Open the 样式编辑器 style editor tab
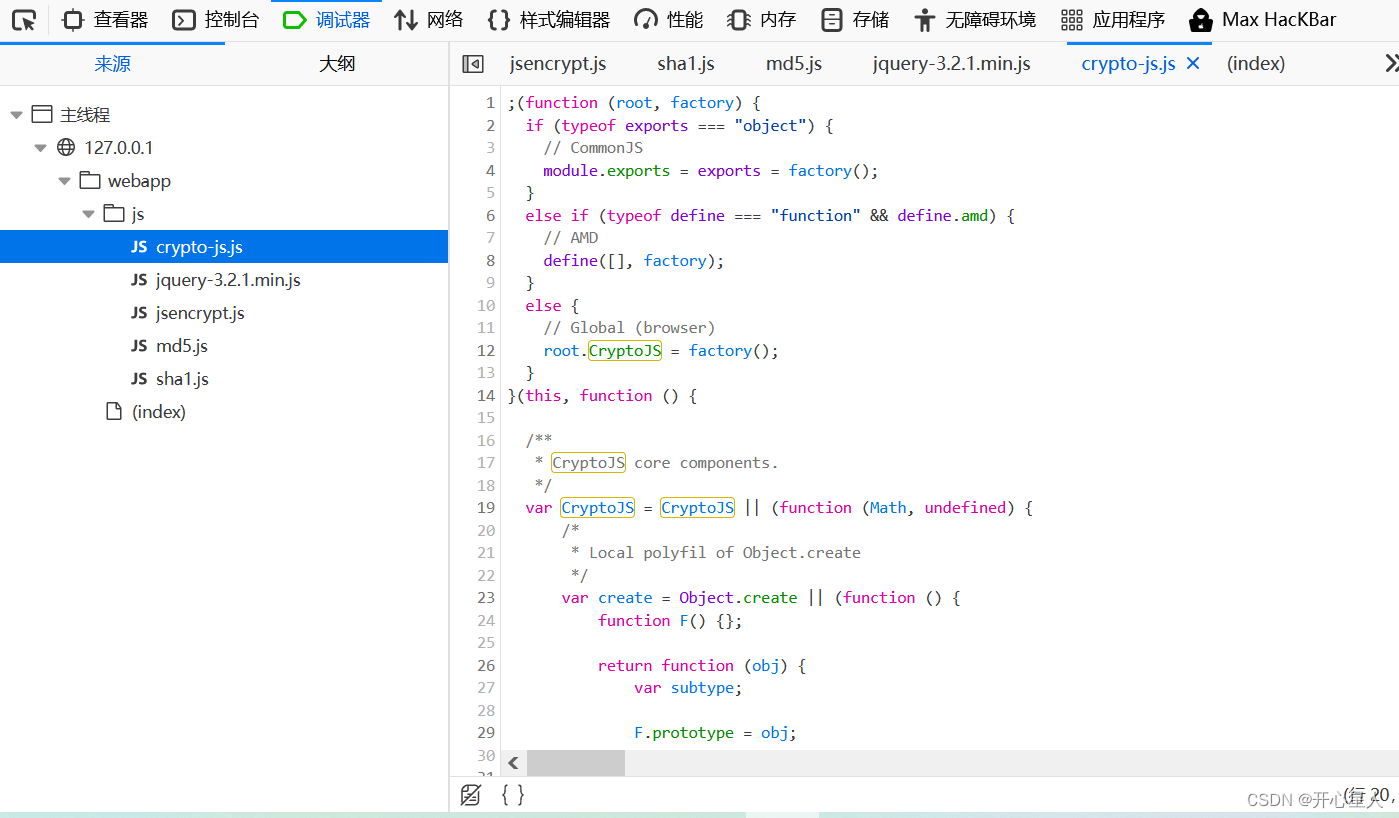The width and height of the screenshot is (1399, 818). pos(548,20)
